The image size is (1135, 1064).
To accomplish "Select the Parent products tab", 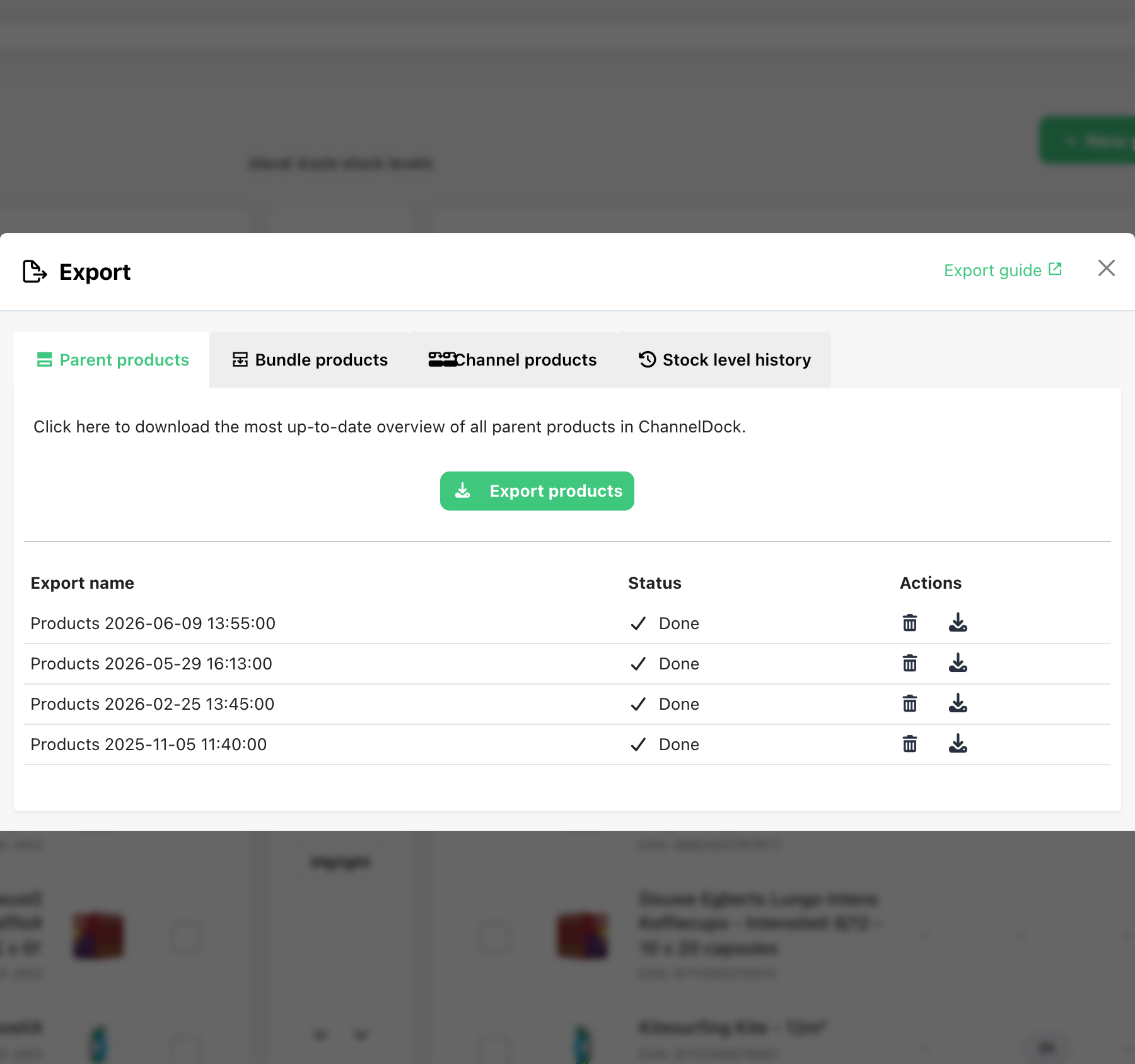I will click(112, 360).
